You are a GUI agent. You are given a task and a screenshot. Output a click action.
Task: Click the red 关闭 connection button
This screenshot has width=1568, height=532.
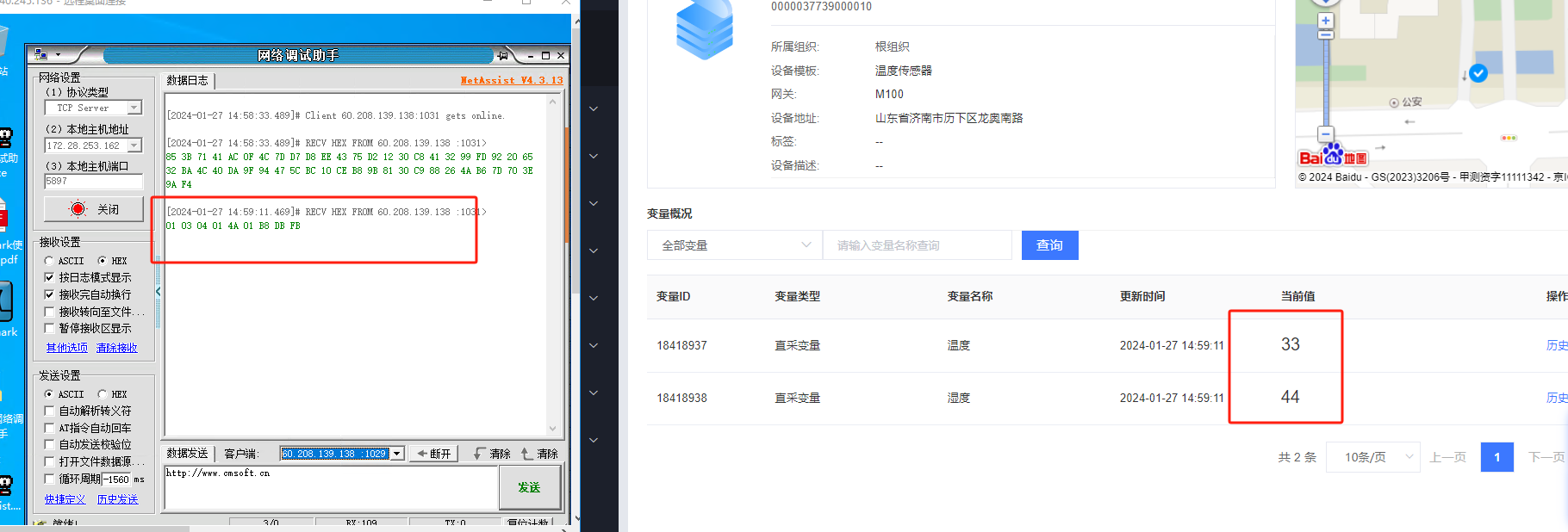[x=94, y=209]
